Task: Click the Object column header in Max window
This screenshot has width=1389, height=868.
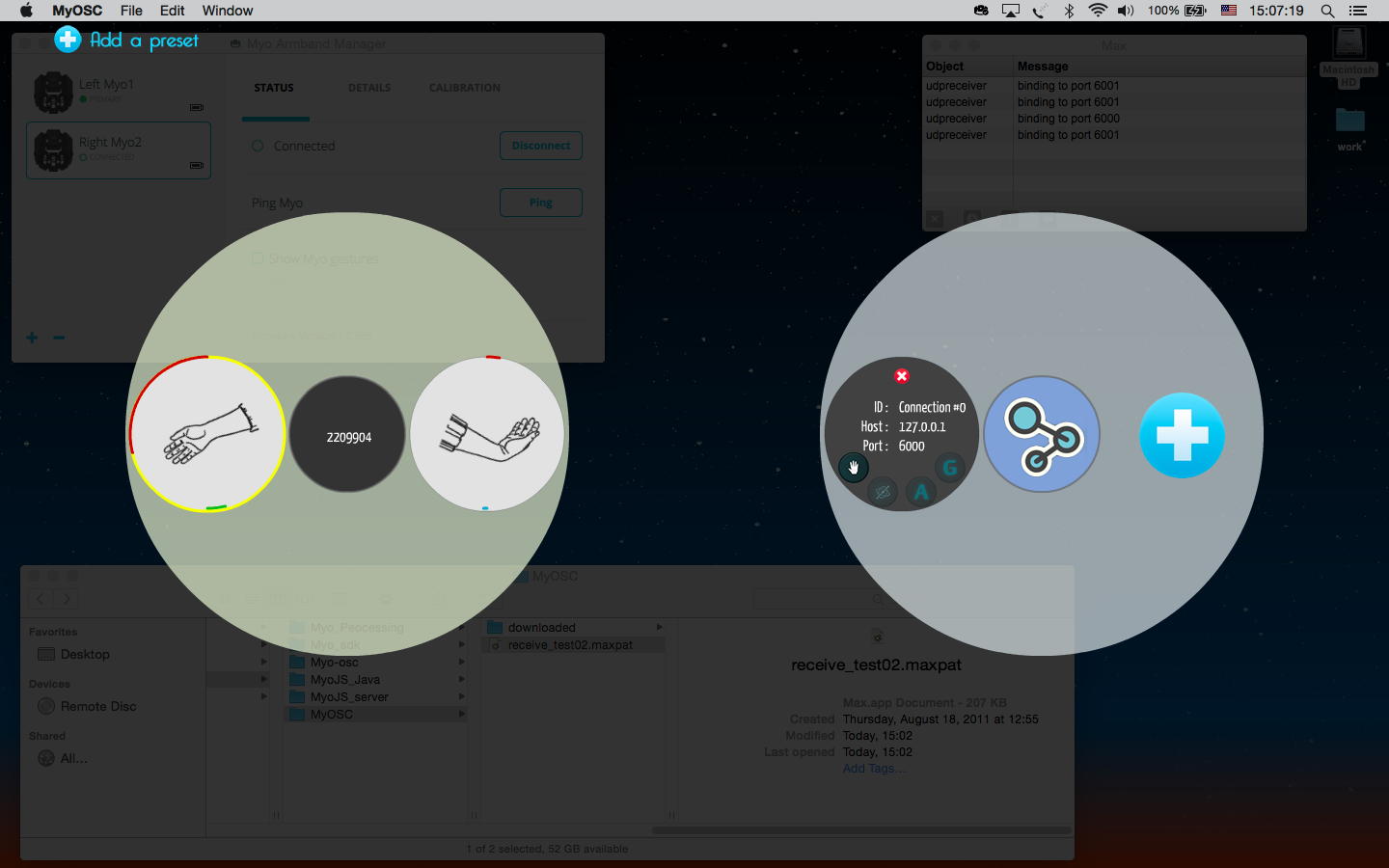Action: 967,67
